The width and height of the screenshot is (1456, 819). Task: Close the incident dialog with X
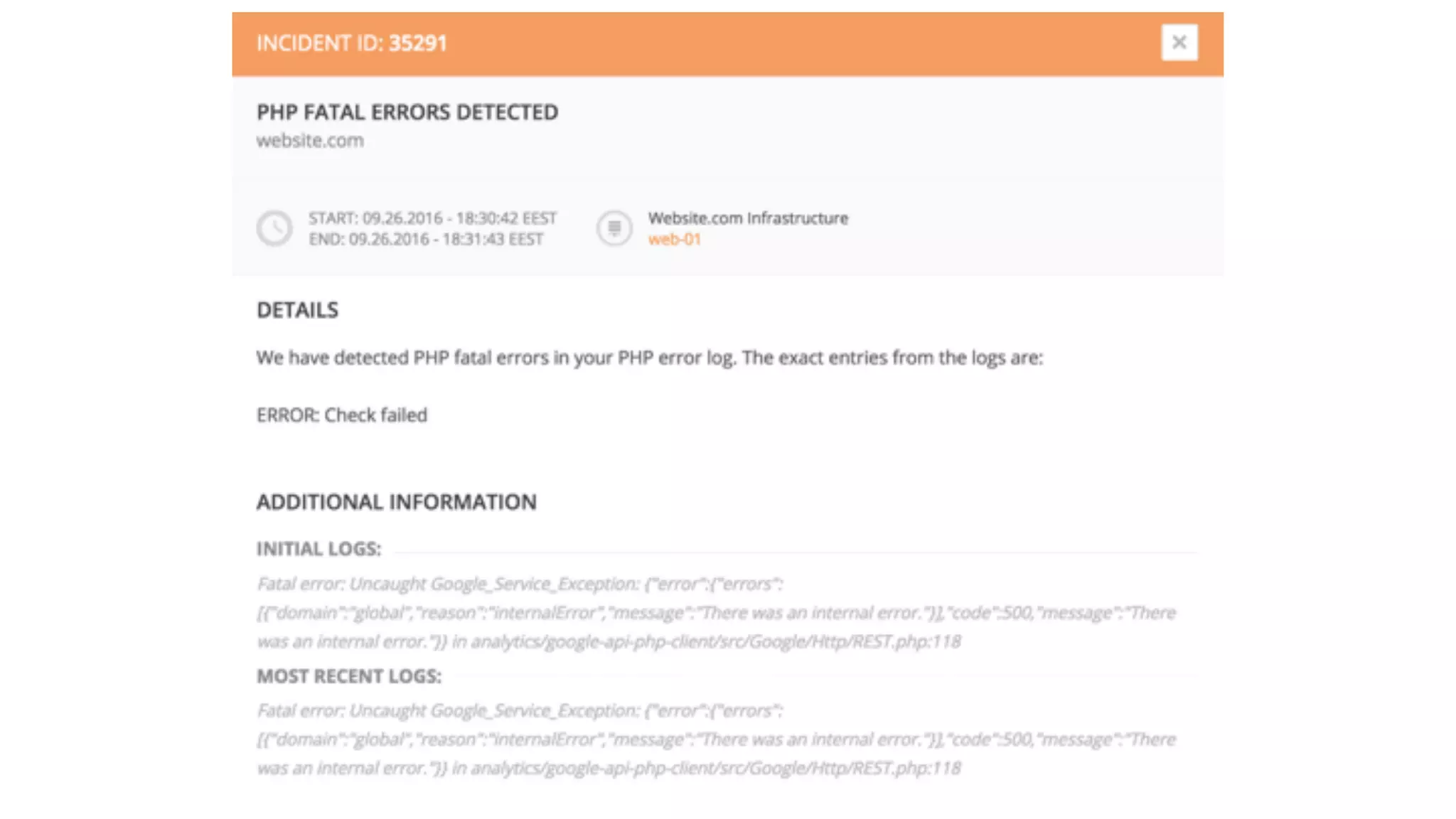pyautogui.click(x=1179, y=43)
